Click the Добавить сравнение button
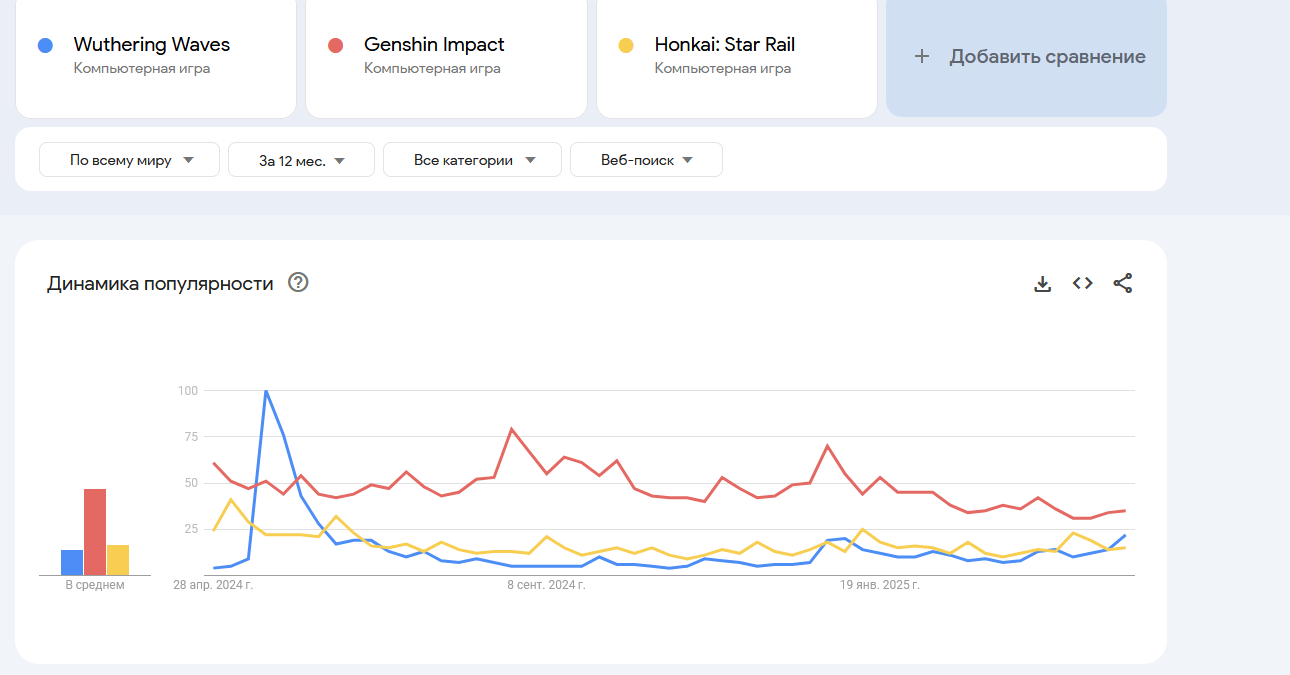This screenshot has width=1290, height=675. point(1026,57)
